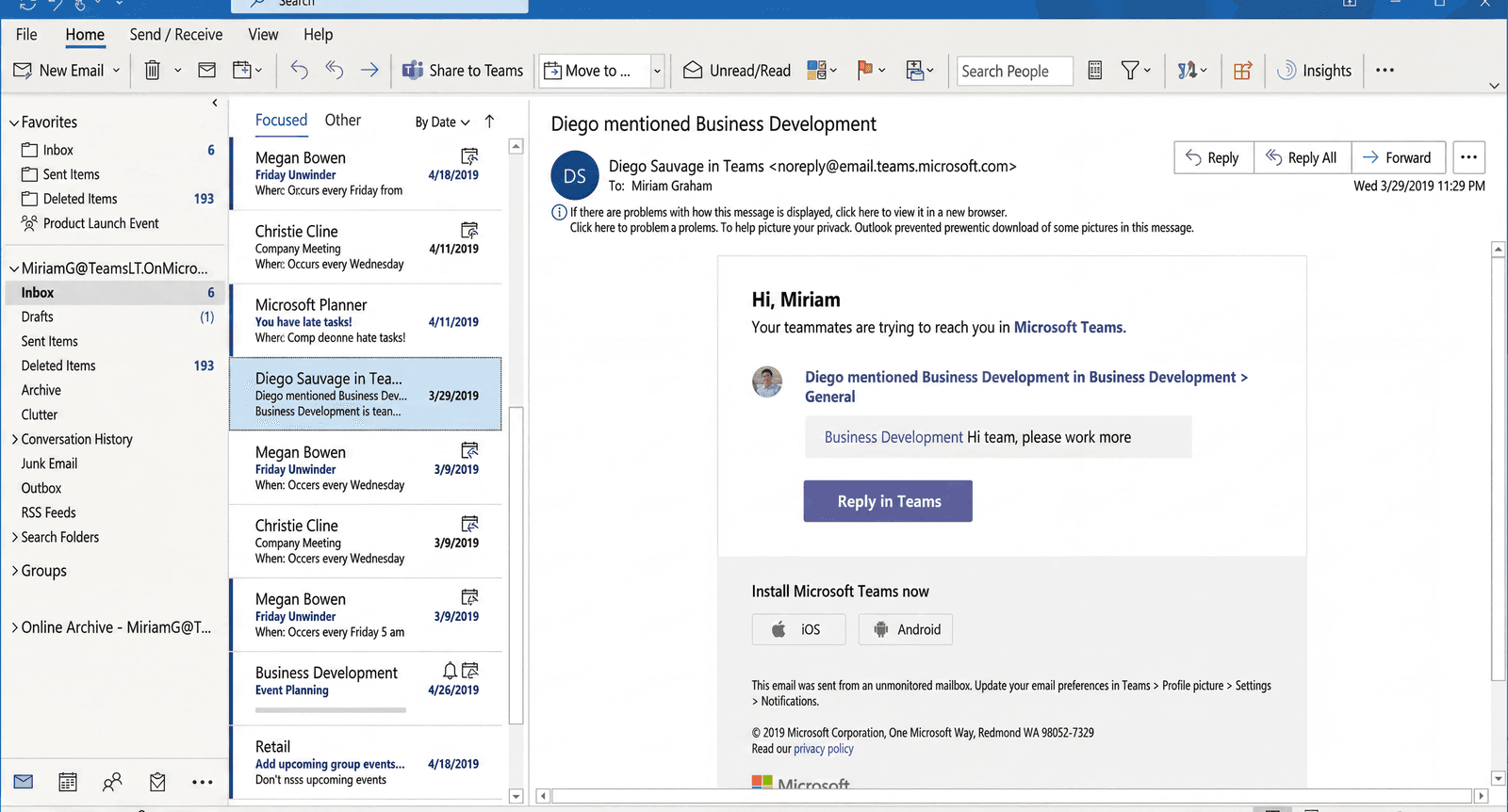The image size is (1508, 812).
Task: Click the Categorize color squares icon
Action: (x=816, y=71)
